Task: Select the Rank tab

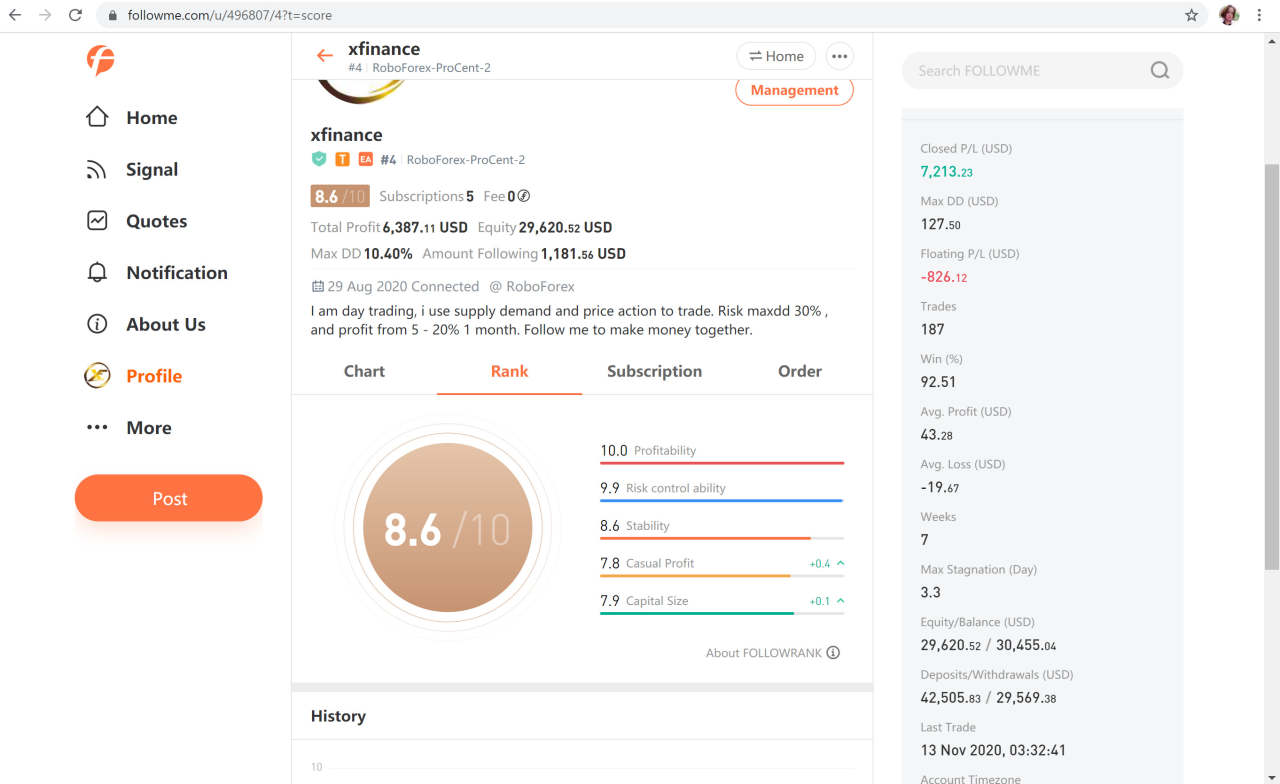Action: (x=509, y=371)
